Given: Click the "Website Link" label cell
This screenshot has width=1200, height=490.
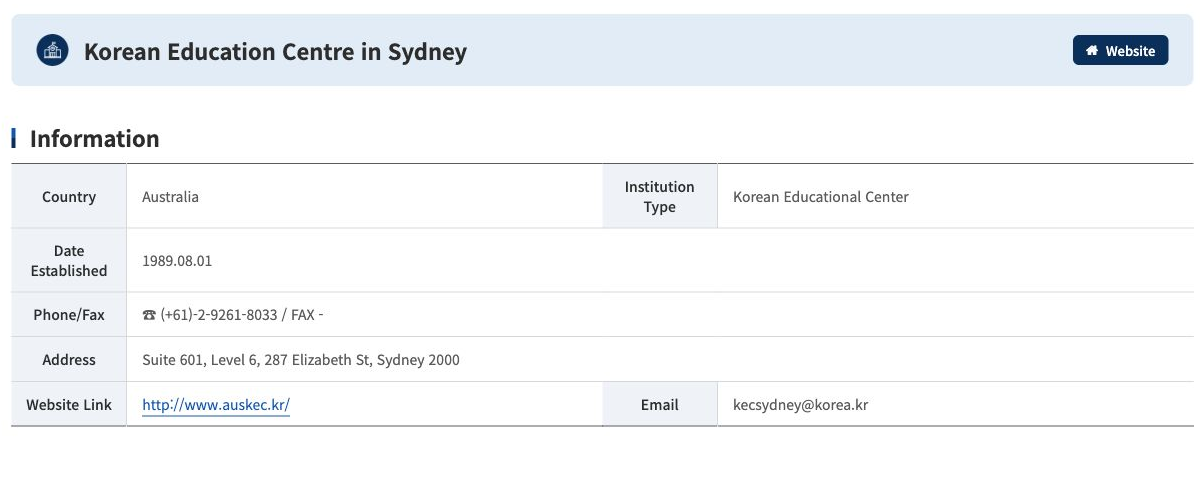Looking at the screenshot, I should [x=69, y=405].
